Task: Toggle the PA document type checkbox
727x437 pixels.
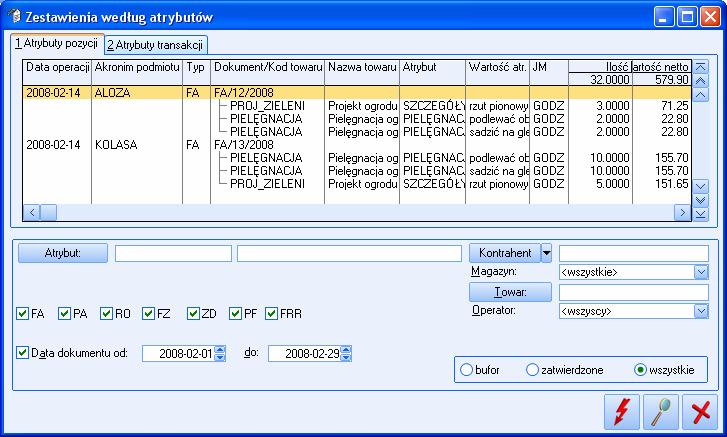Action: click(64, 314)
